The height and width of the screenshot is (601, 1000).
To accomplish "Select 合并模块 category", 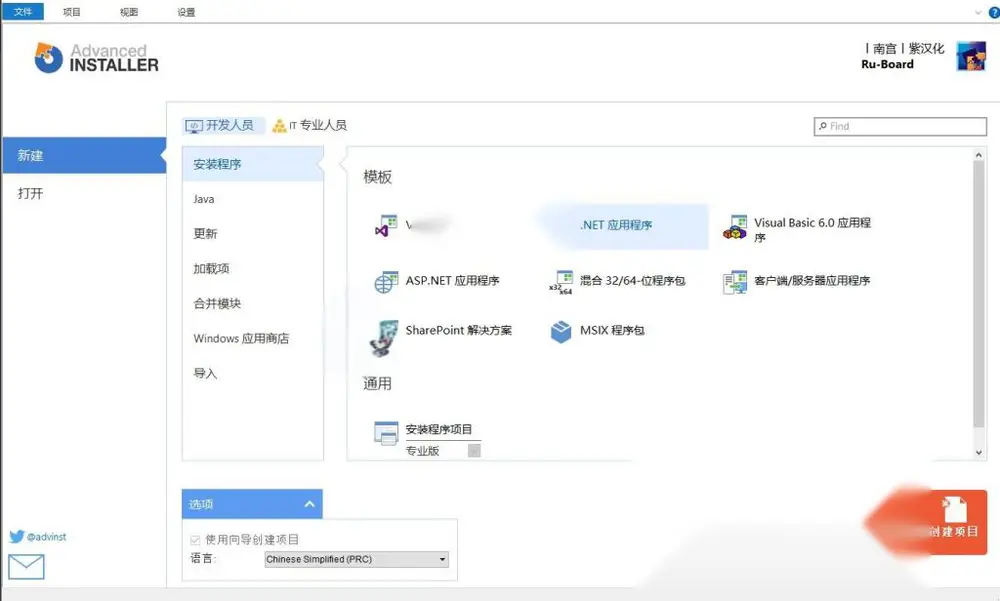I will (253, 304).
